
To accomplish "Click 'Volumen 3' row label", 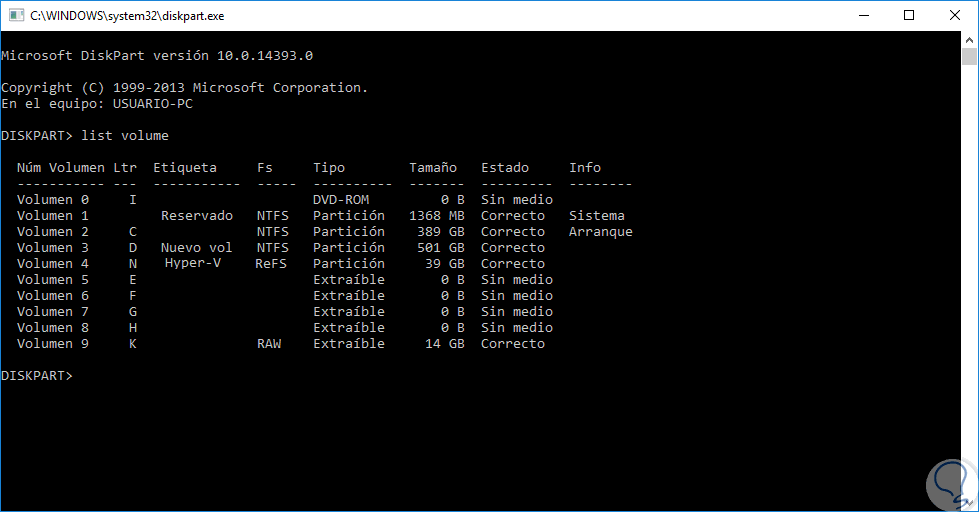I will point(52,248).
